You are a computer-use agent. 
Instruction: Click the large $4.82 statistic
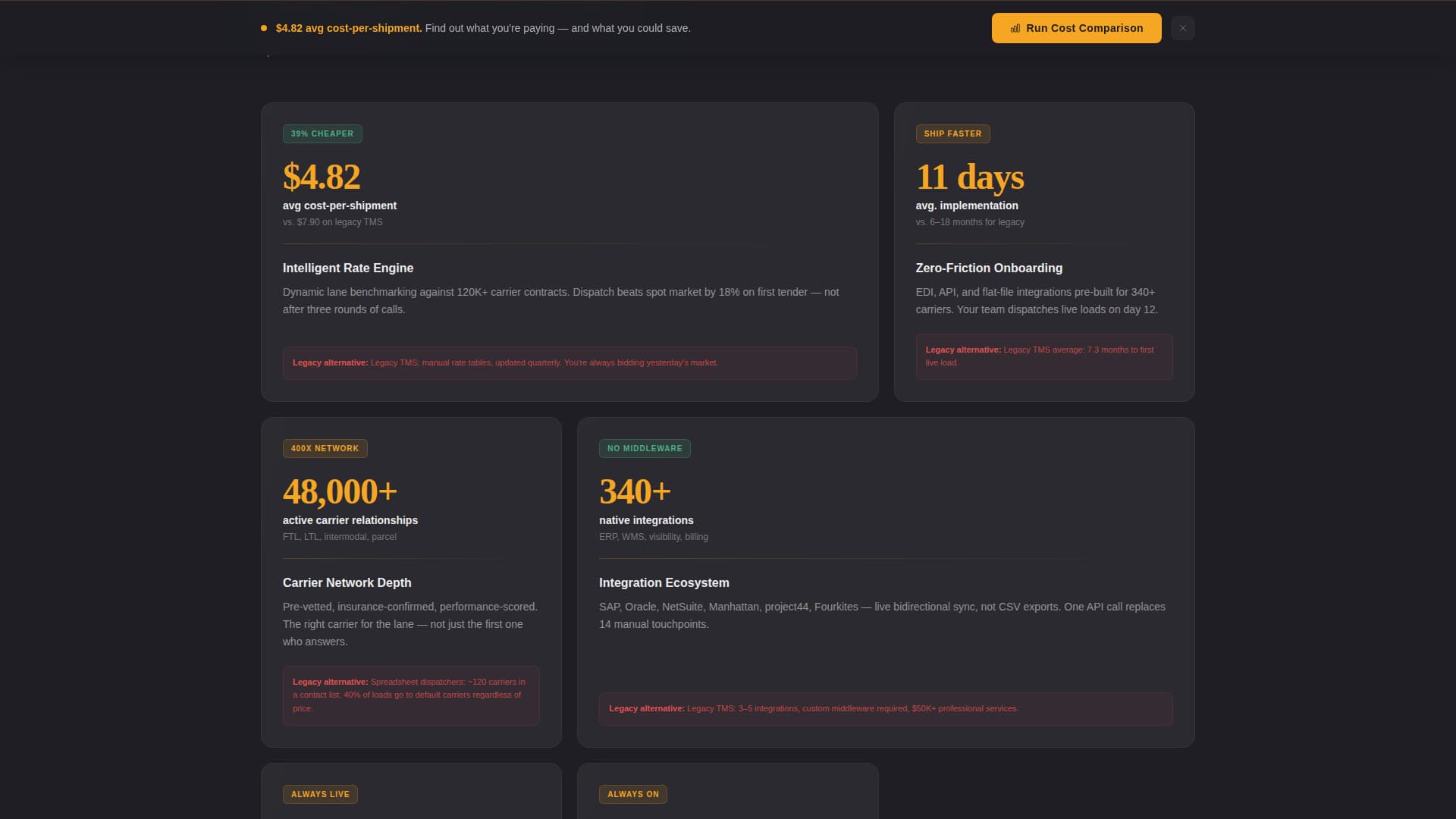coord(322,177)
